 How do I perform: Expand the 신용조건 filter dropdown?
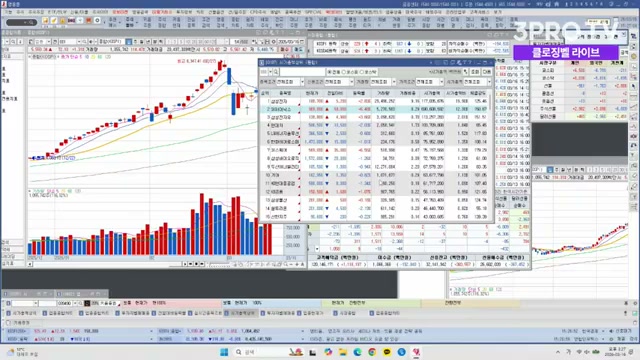click(x=351, y=82)
